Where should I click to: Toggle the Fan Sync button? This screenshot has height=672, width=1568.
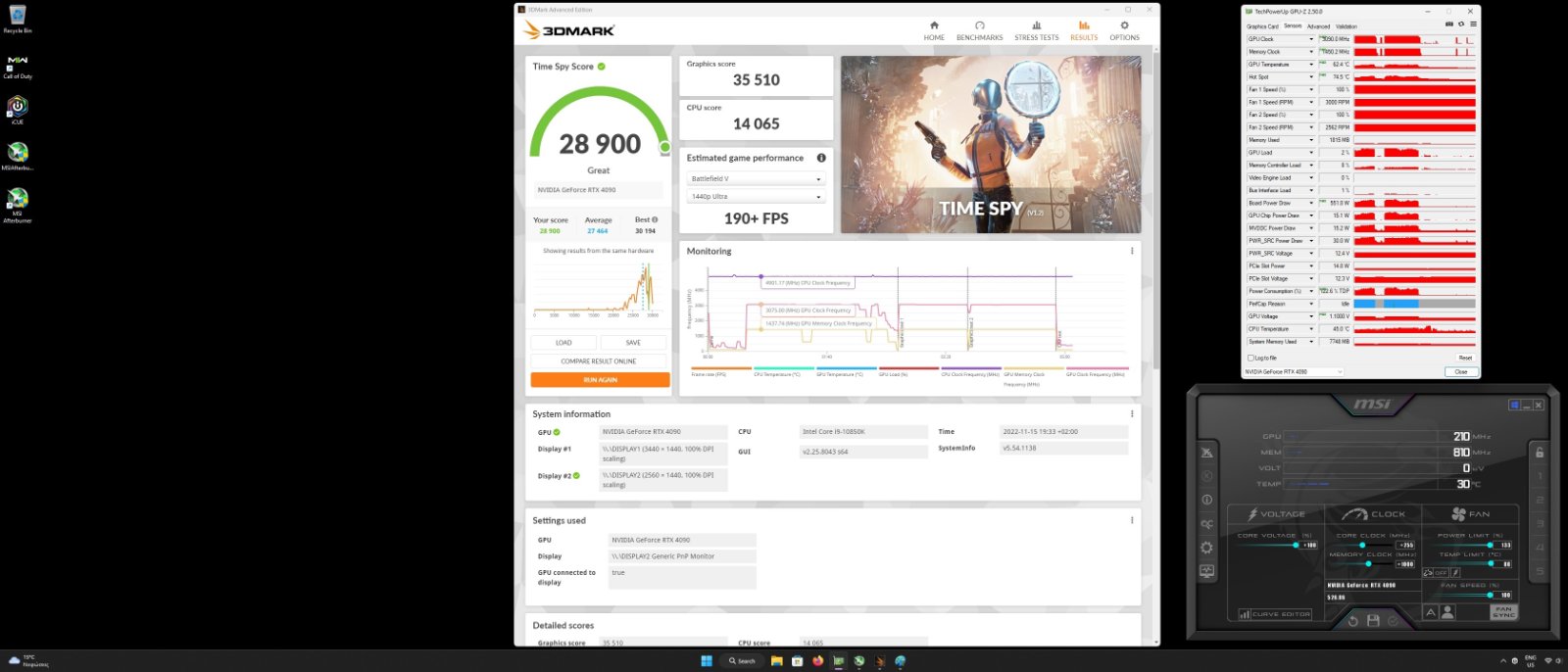(x=1503, y=612)
